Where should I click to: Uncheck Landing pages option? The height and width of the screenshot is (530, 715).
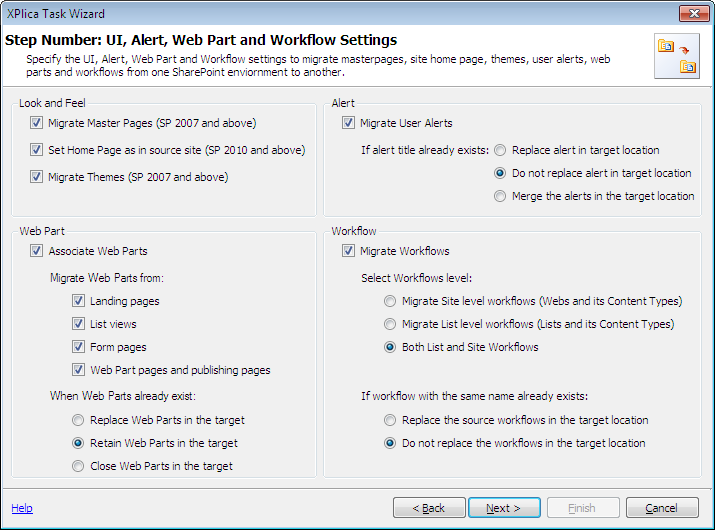point(78,301)
